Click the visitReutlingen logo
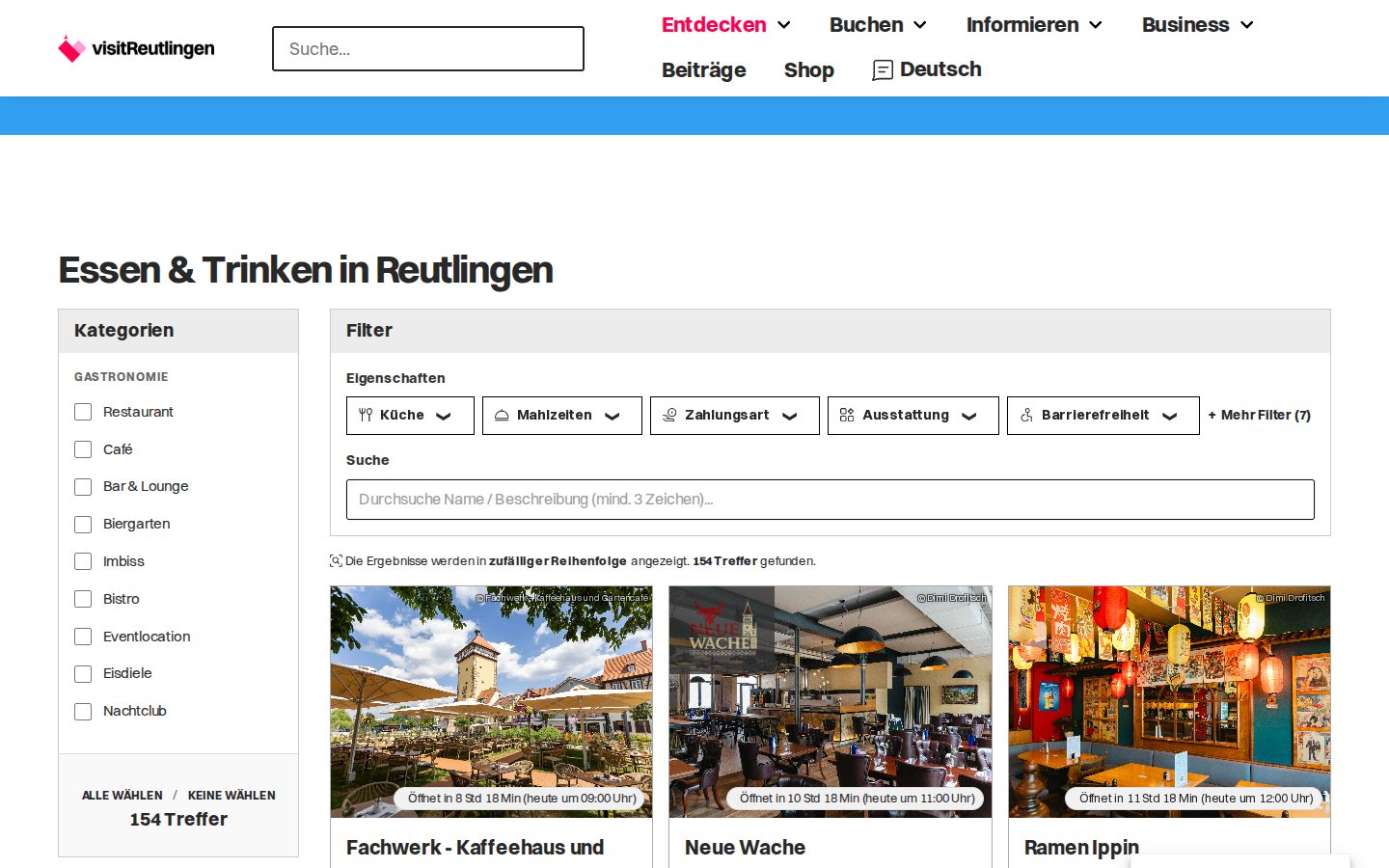1389x868 pixels. tap(136, 48)
